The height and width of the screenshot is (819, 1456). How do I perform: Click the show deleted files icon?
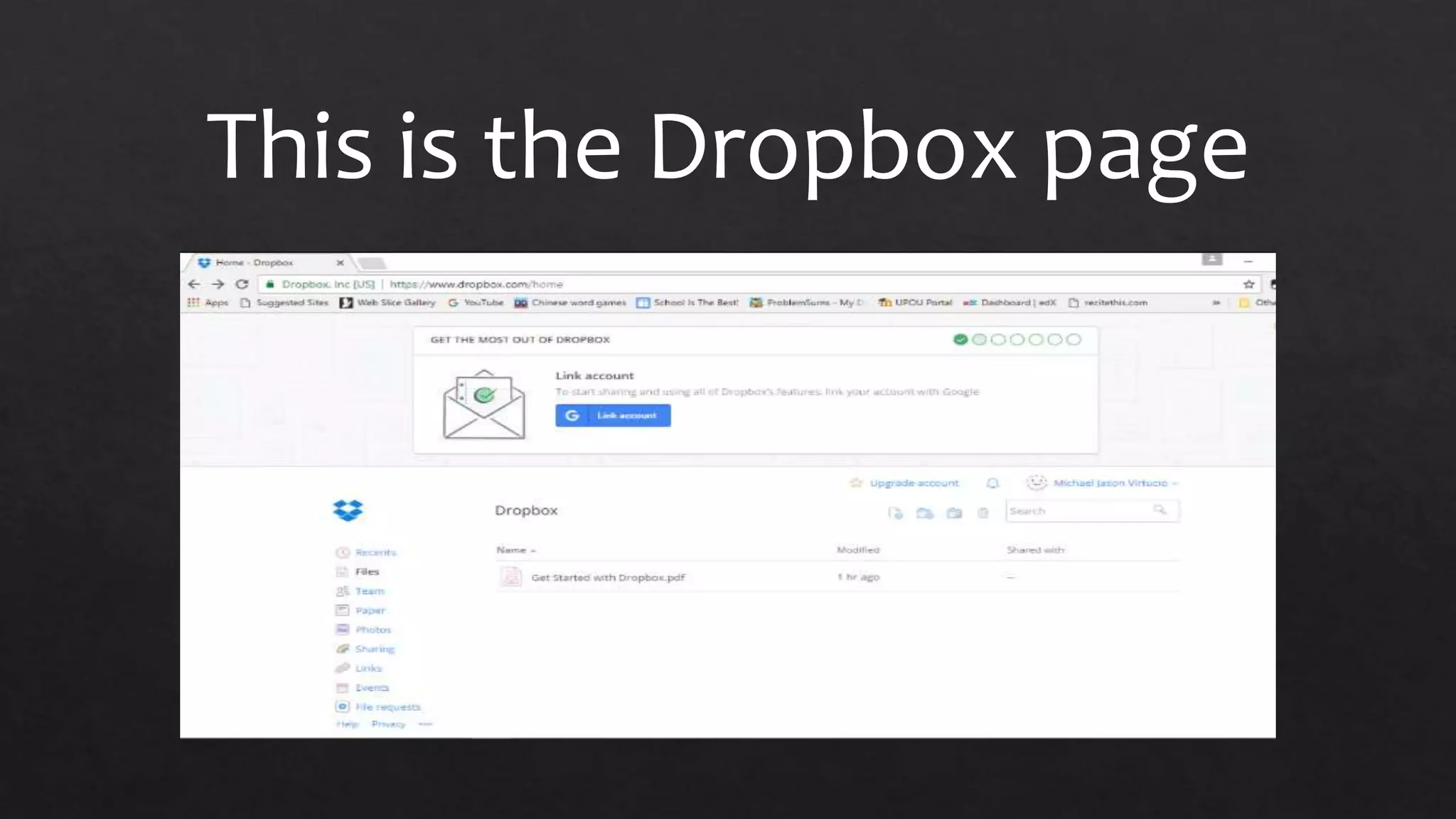tap(983, 513)
